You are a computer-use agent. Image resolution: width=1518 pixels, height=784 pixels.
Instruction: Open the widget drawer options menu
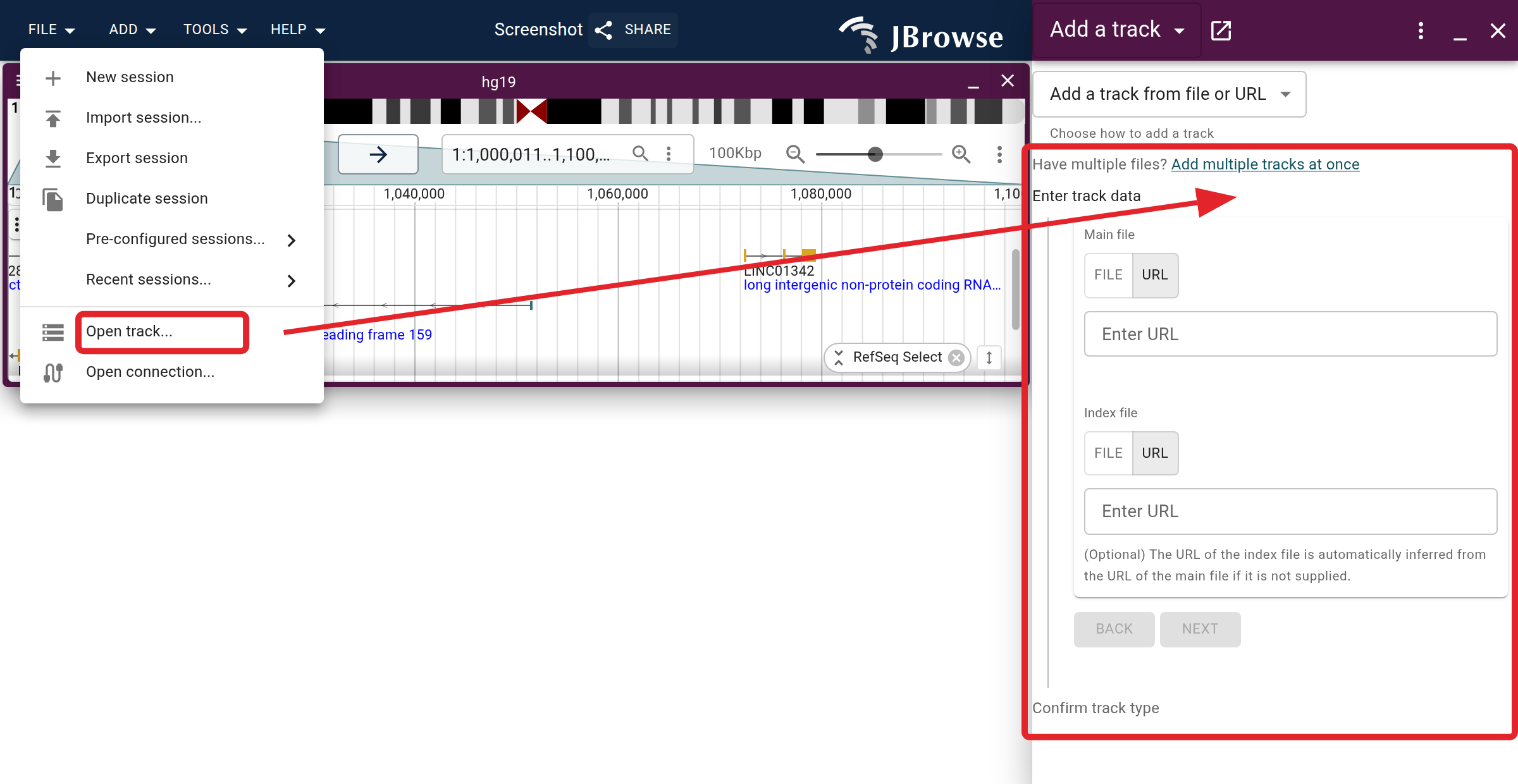pos(1421,30)
